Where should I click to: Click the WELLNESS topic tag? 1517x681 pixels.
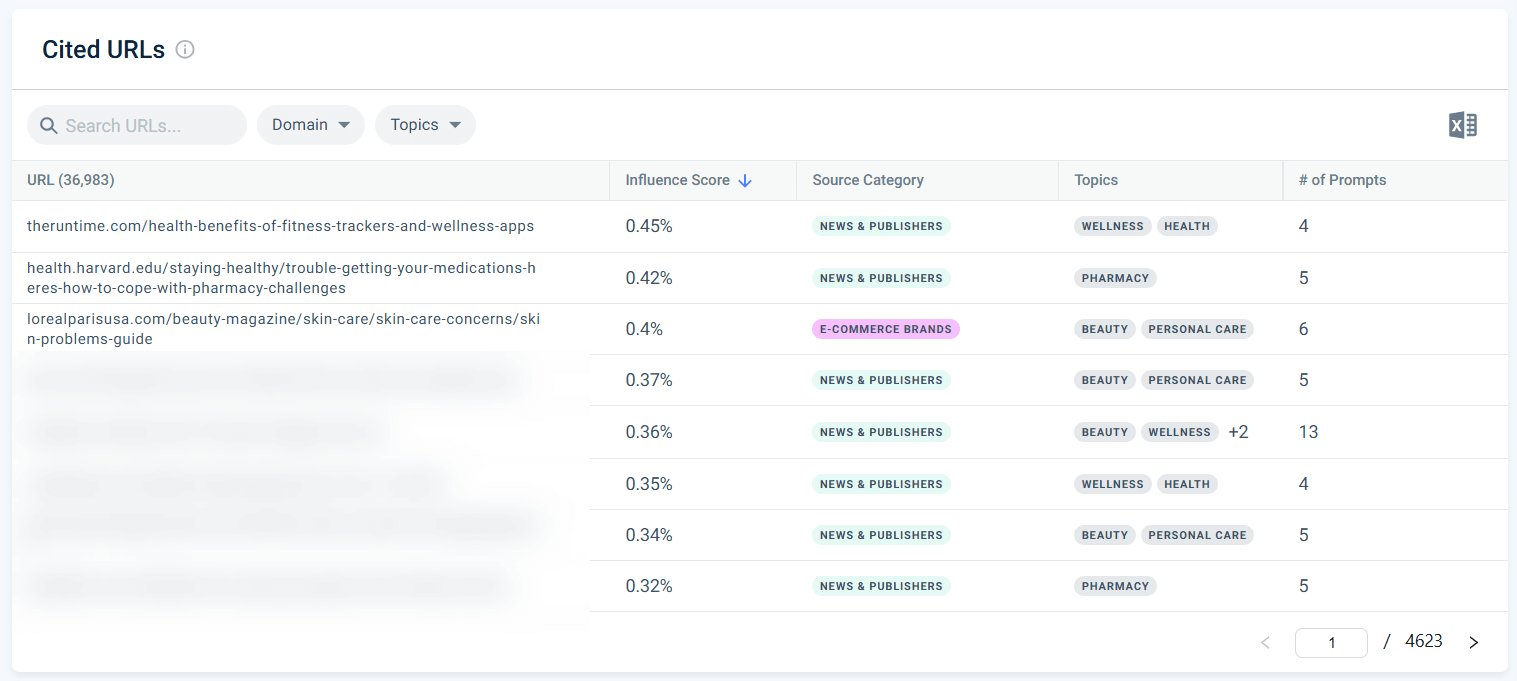click(x=1112, y=225)
